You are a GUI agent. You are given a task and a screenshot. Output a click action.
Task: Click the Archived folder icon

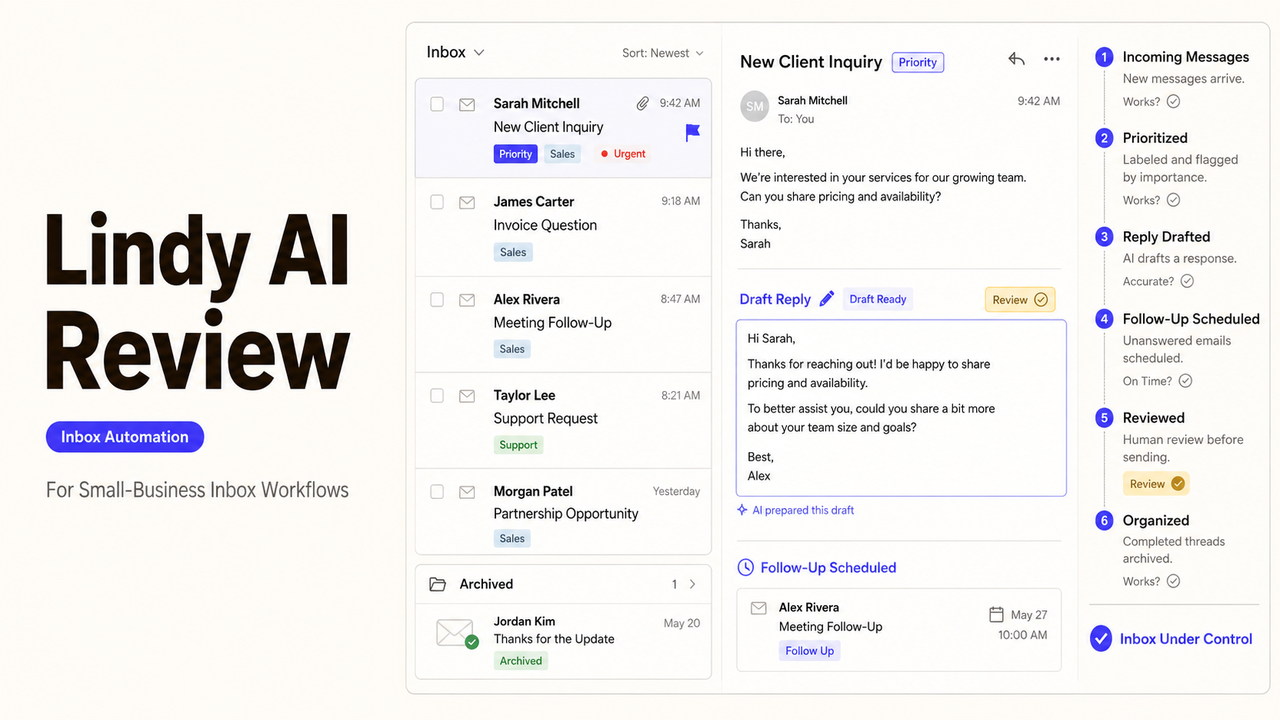tap(437, 584)
